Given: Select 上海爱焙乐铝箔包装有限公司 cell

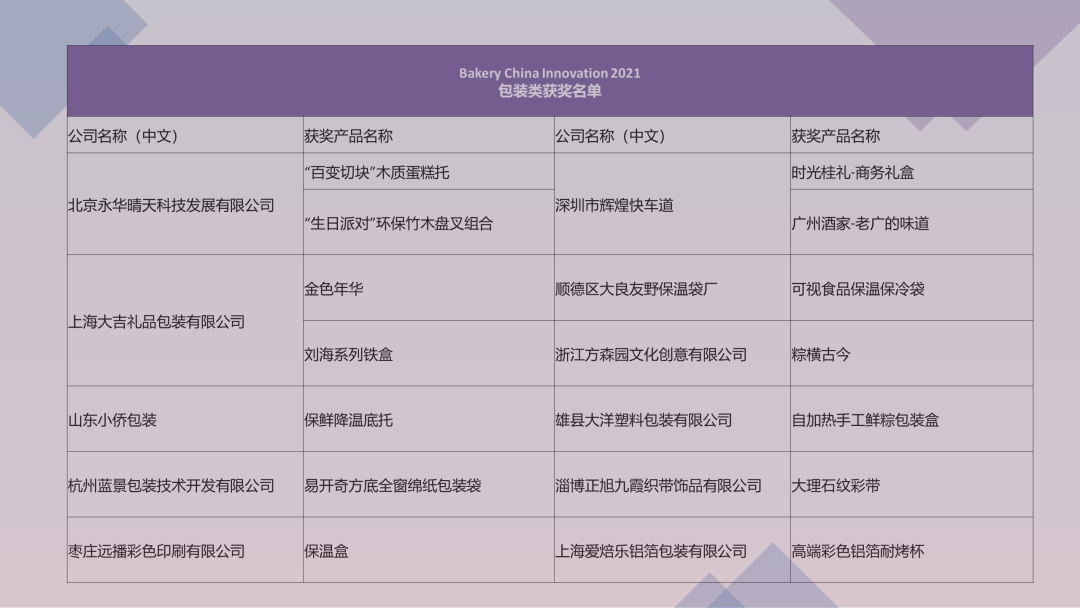Looking at the screenshot, I should coord(672,550).
